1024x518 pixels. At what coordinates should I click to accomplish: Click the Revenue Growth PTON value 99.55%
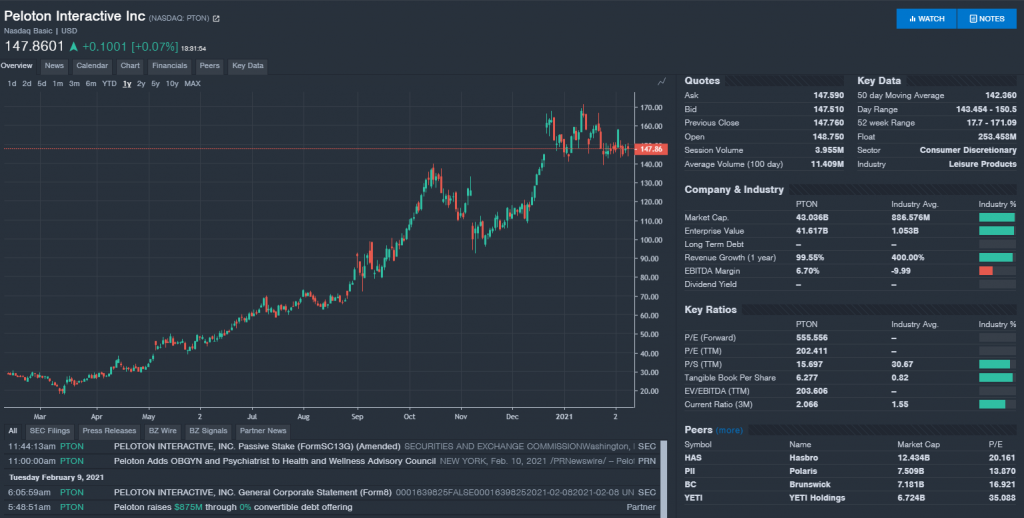pos(810,257)
